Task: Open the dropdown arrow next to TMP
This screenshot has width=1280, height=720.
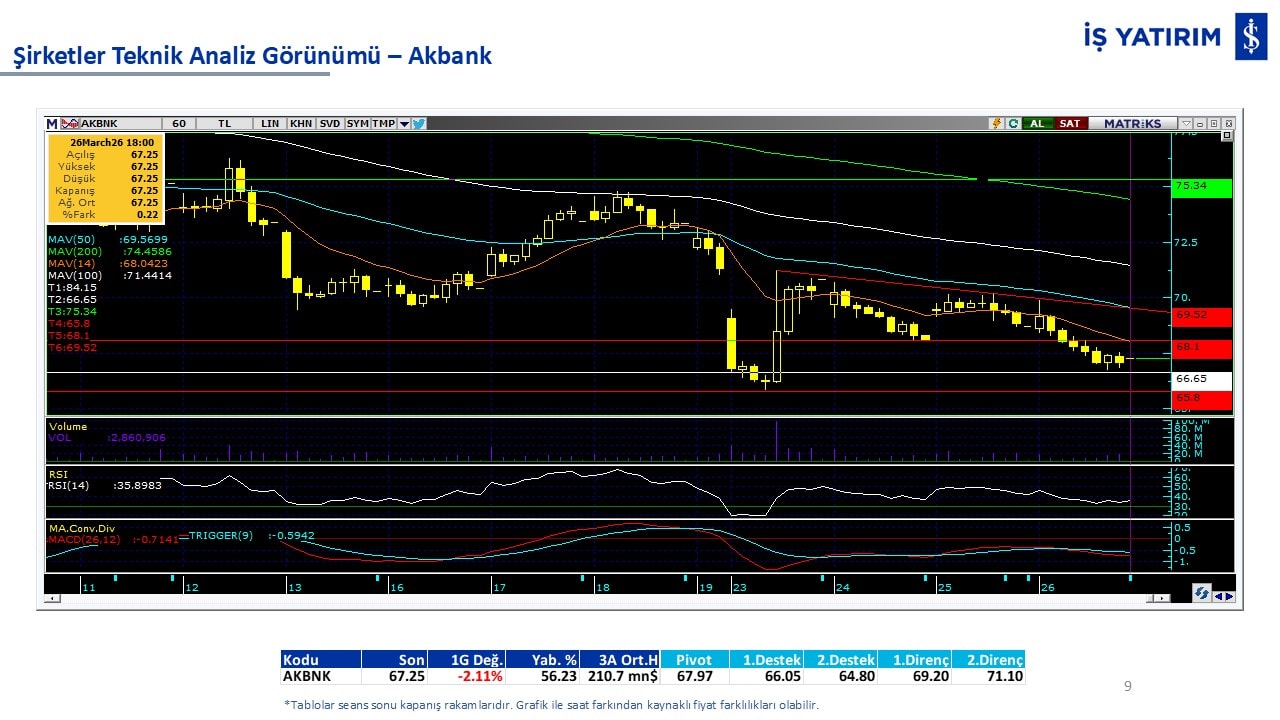Action: [x=404, y=124]
